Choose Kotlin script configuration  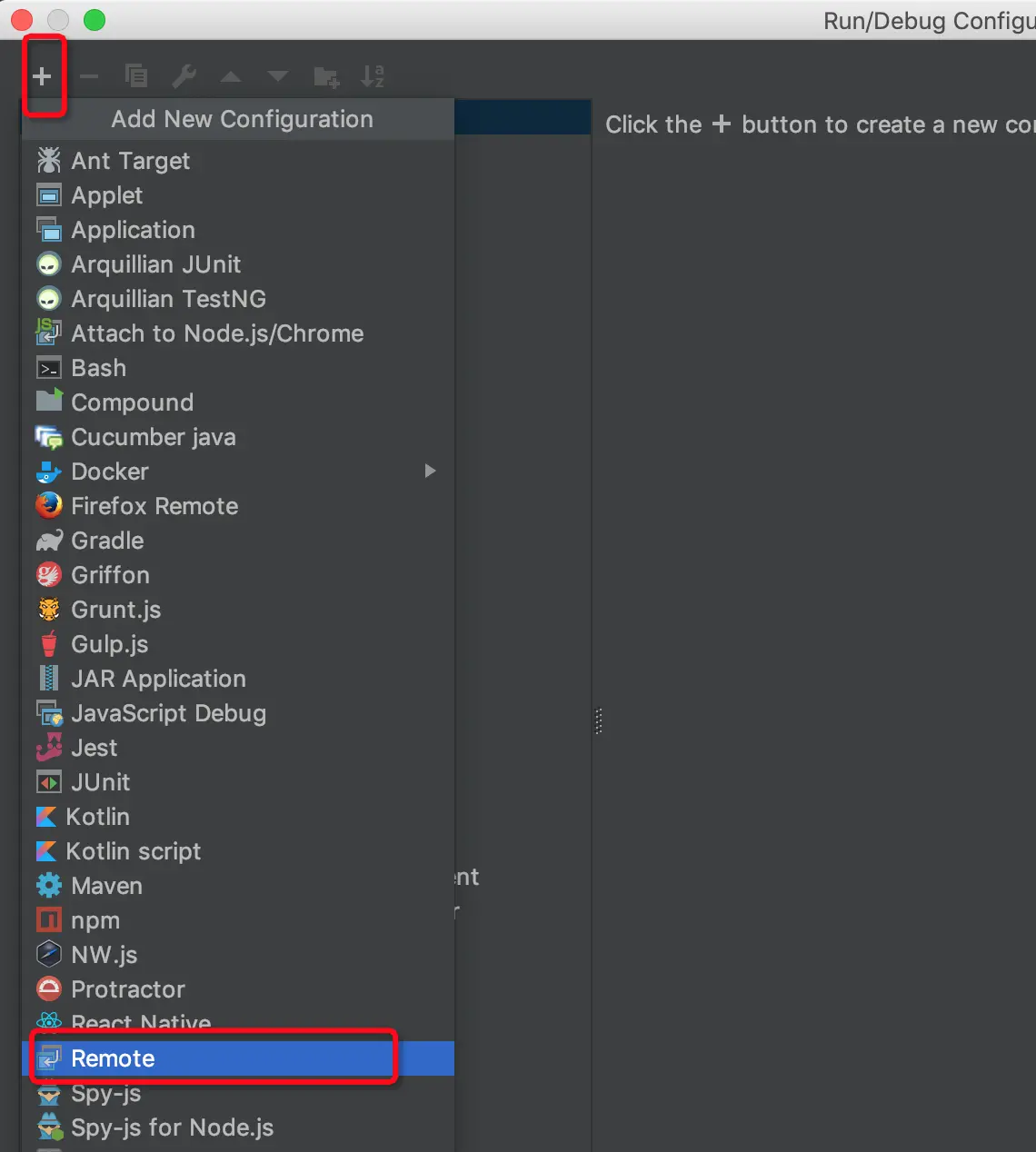pyautogui.click(x=238, y=851)
